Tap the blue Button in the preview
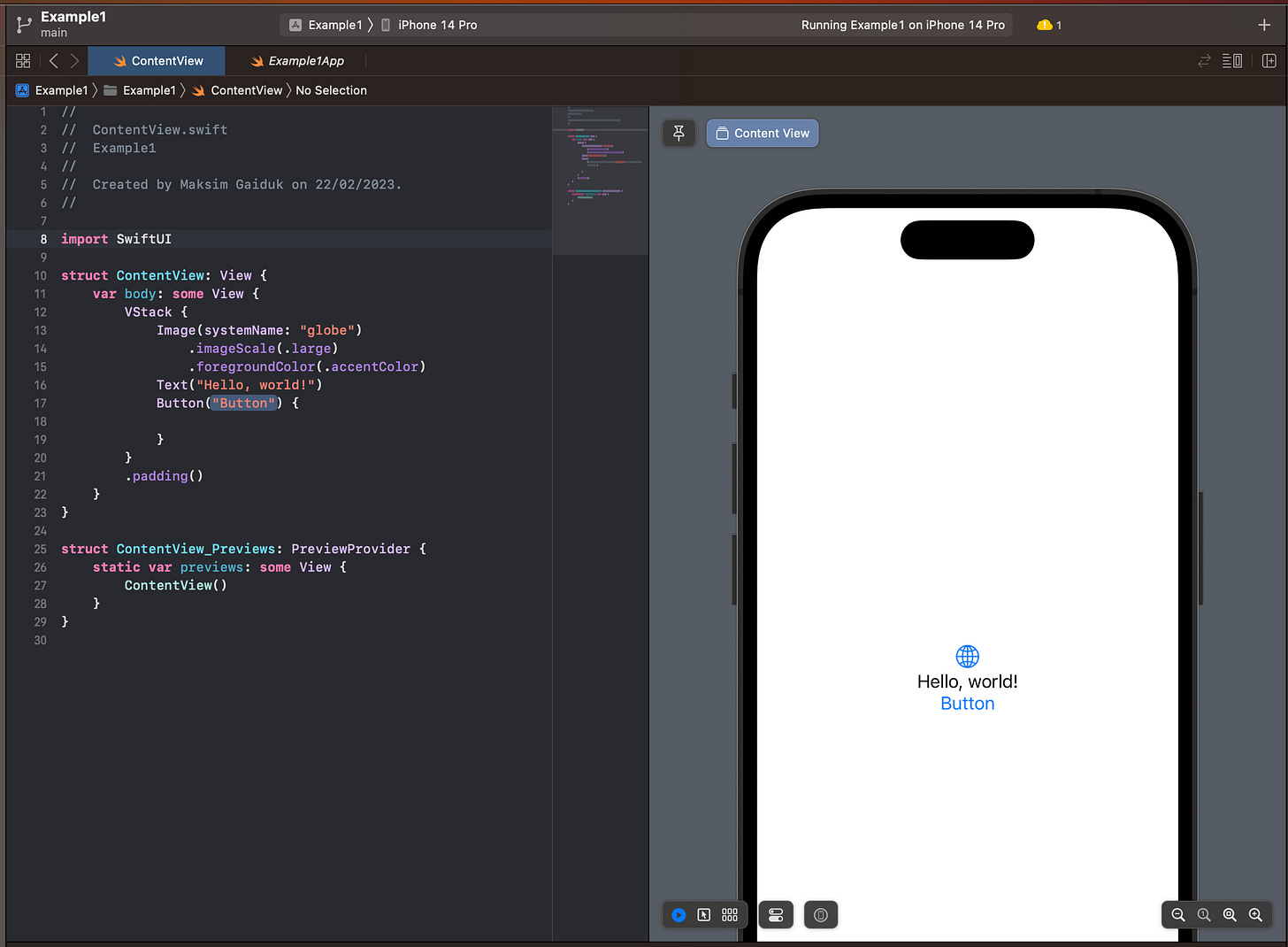1288x947 pixels. 968,704
